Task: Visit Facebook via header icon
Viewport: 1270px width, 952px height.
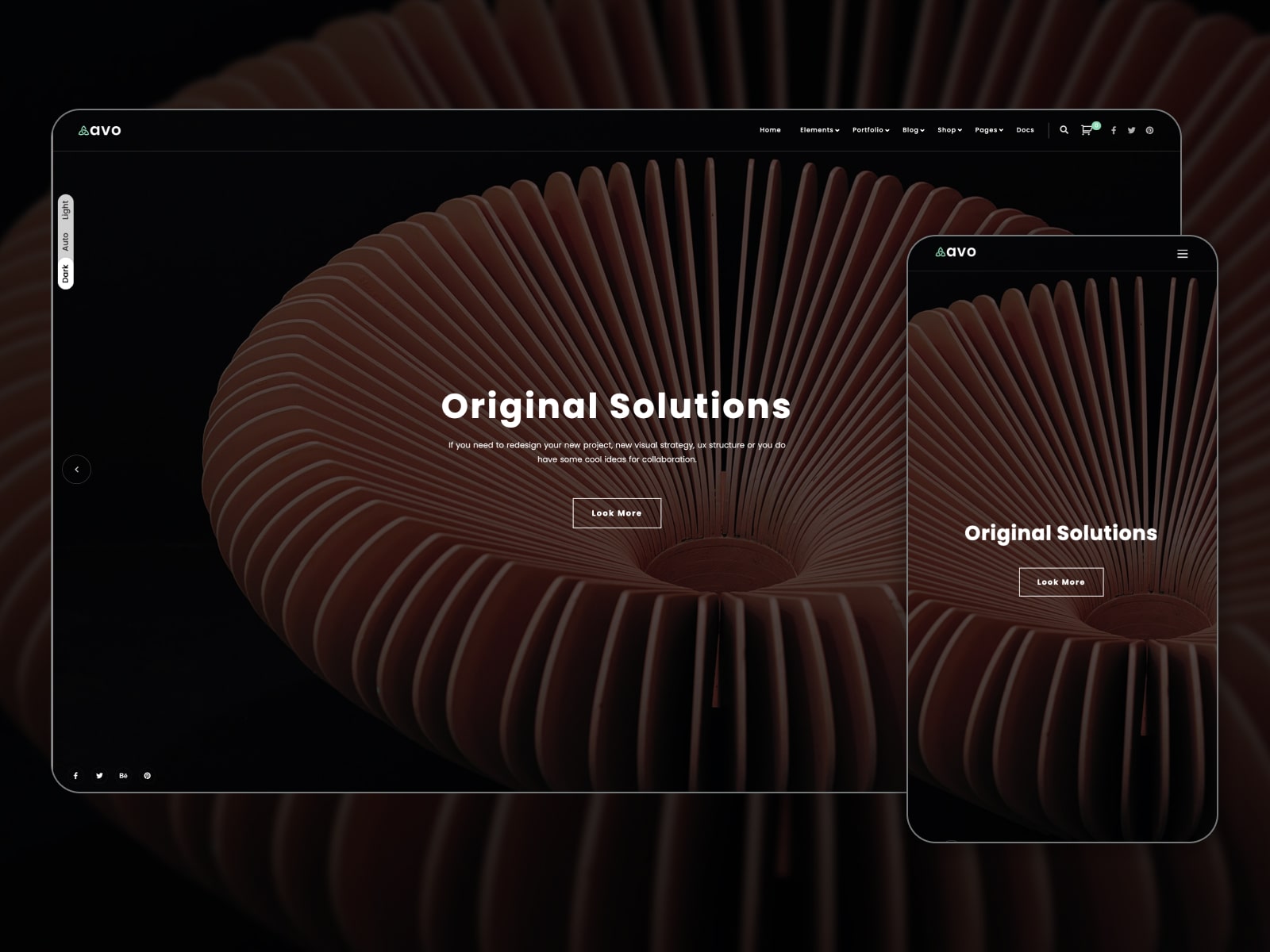Action: coord(1114,130)
